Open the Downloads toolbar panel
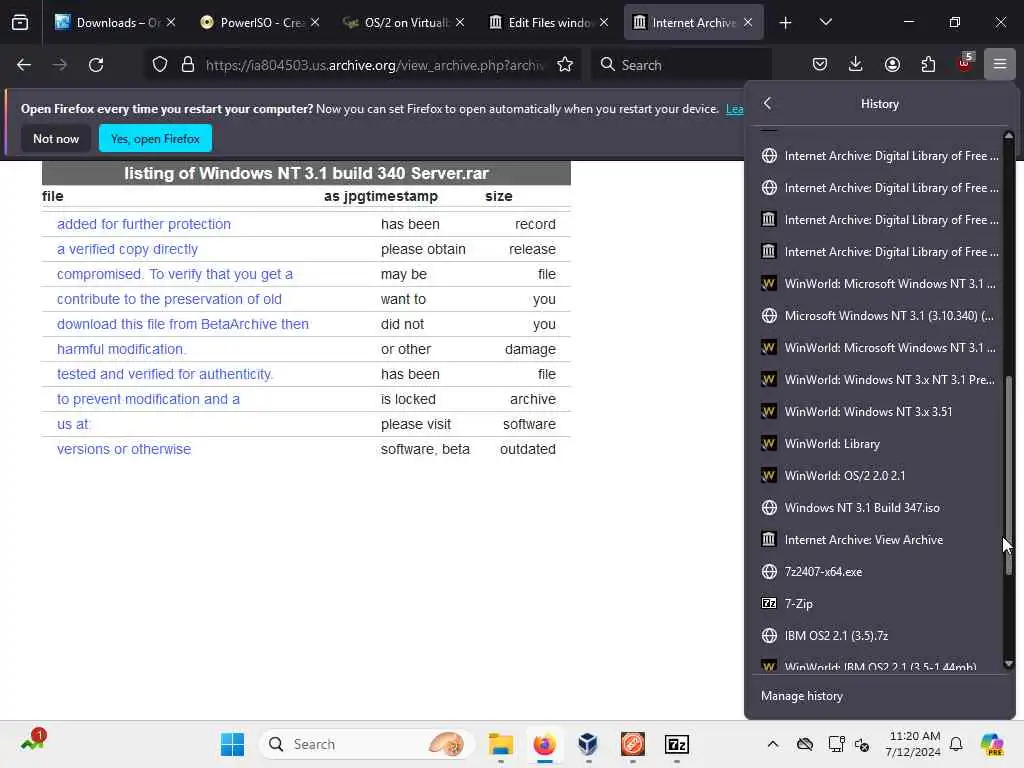This screenshot has height=768, width=1024. [x=856, y=65]
